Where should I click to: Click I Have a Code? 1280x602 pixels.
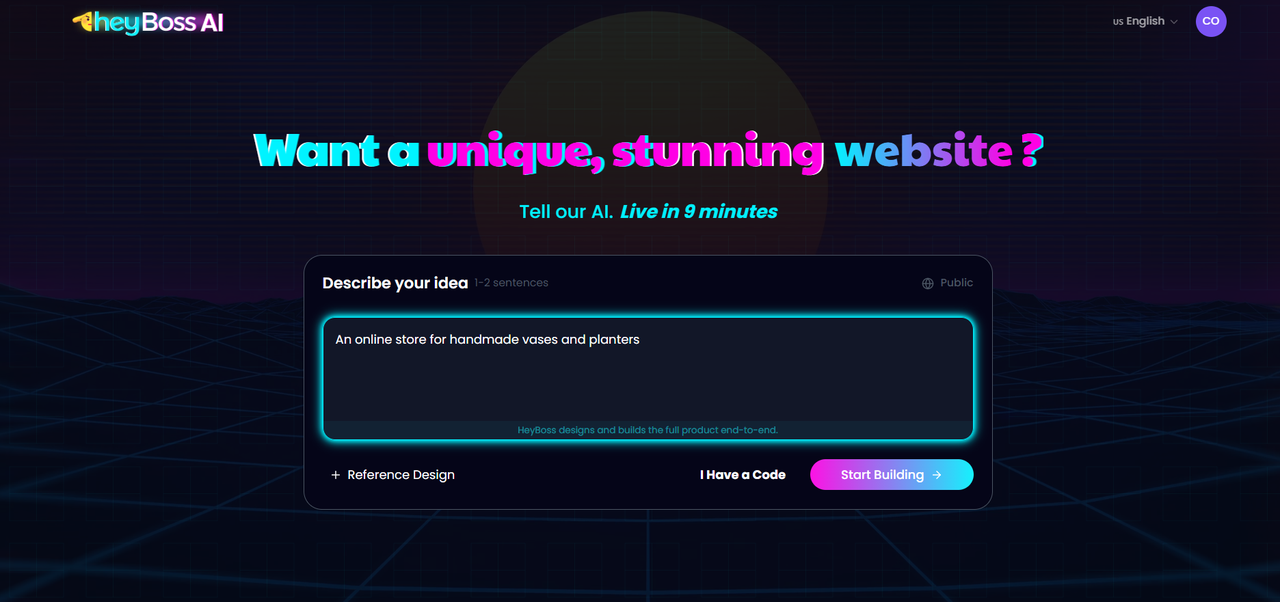(x=743, y=475)
